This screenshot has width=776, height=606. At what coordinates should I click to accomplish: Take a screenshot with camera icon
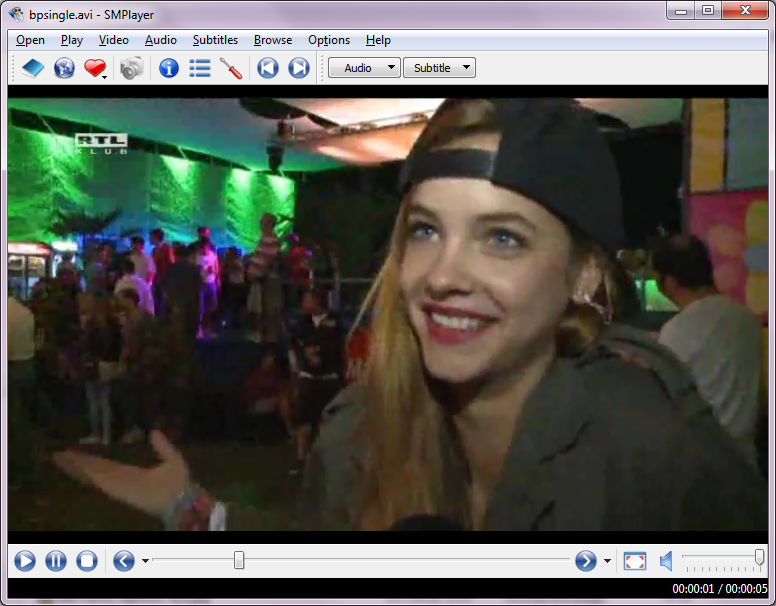132,68
